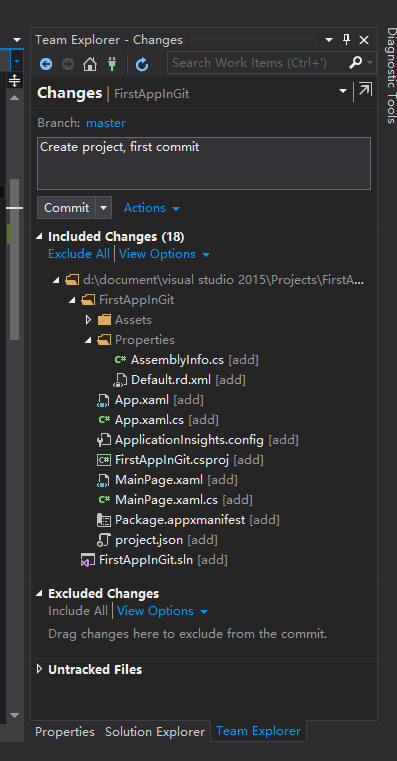397x761 pixels.
Task: Open the Actions dropdown menu
Action: (x=151, y=208)
